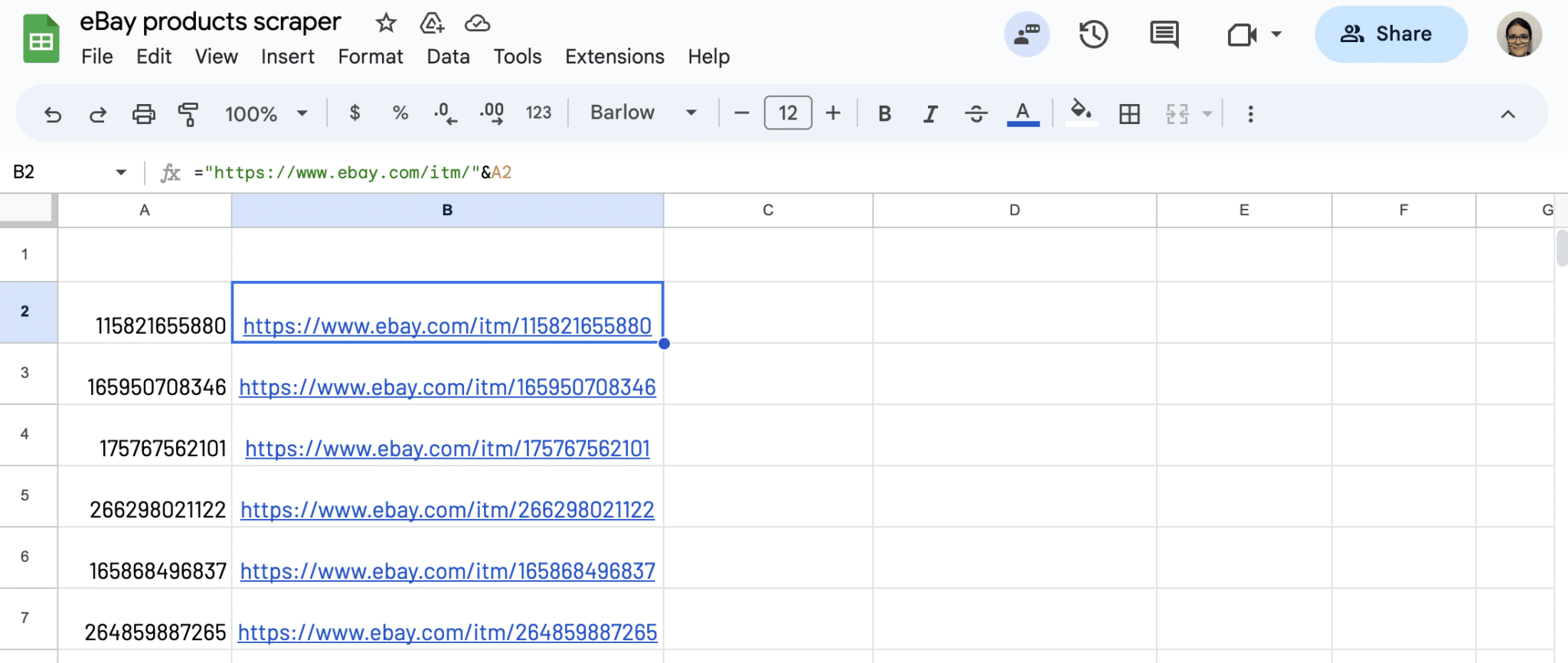Open link ending in 175767562101
This screenshot has height=663, width=1568.
[x=447, y=449]
